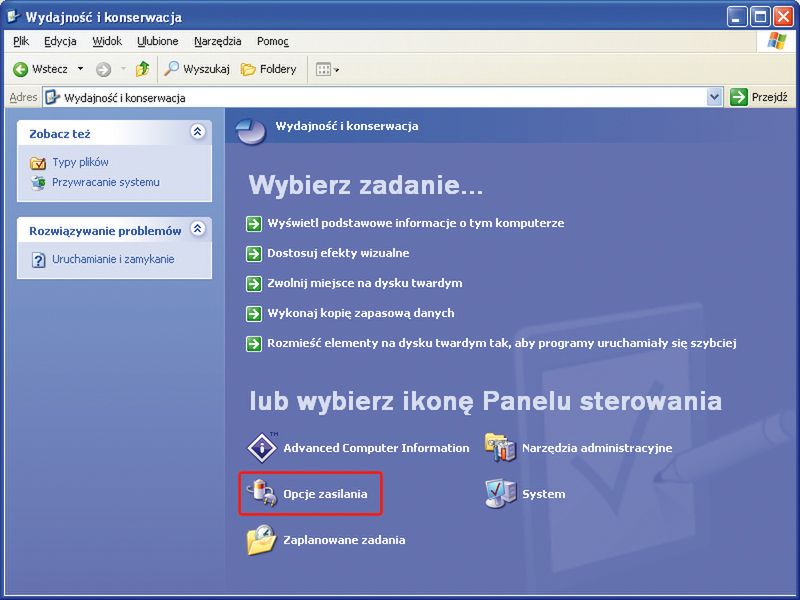Click arrow icon next to Dostosuj efekty wizualne
The height and width of the screenshot is (600, 800).
254,254
